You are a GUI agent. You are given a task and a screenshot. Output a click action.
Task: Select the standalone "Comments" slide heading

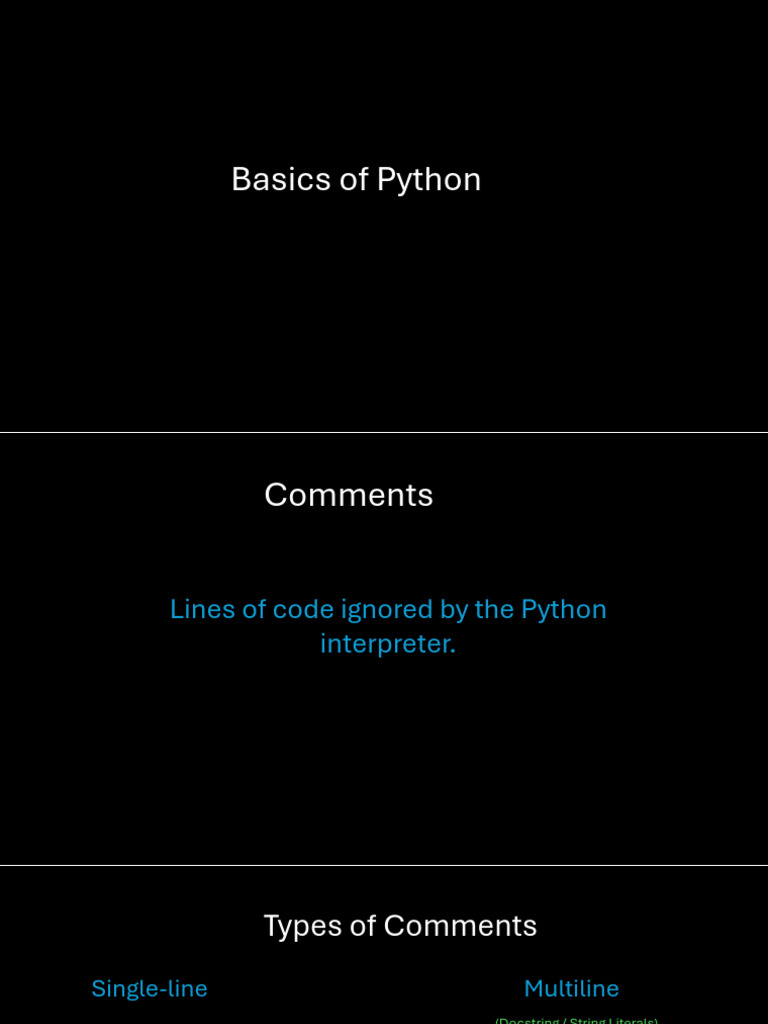click(348, 495)
